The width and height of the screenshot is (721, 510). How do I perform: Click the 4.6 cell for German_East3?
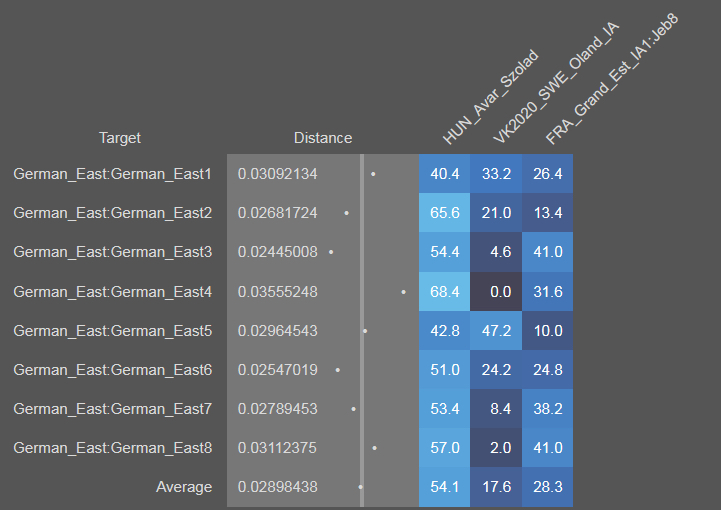point(496,252)
